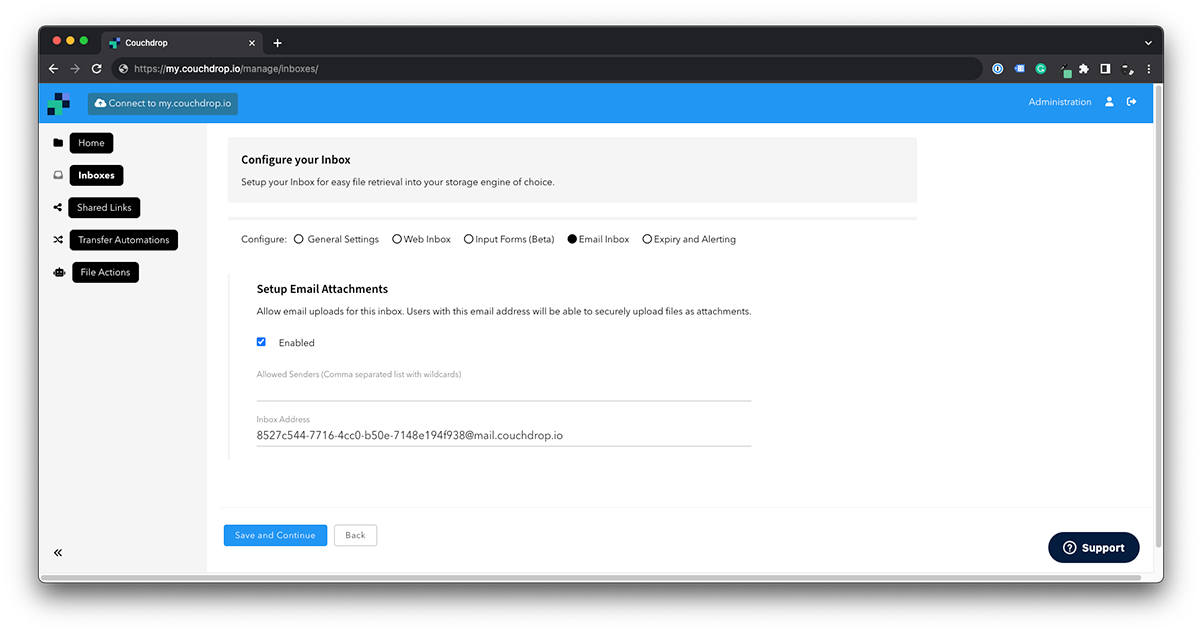Open the browser menu via three-dot icon
1200x631 pixels.
[x=1148, y=68]
